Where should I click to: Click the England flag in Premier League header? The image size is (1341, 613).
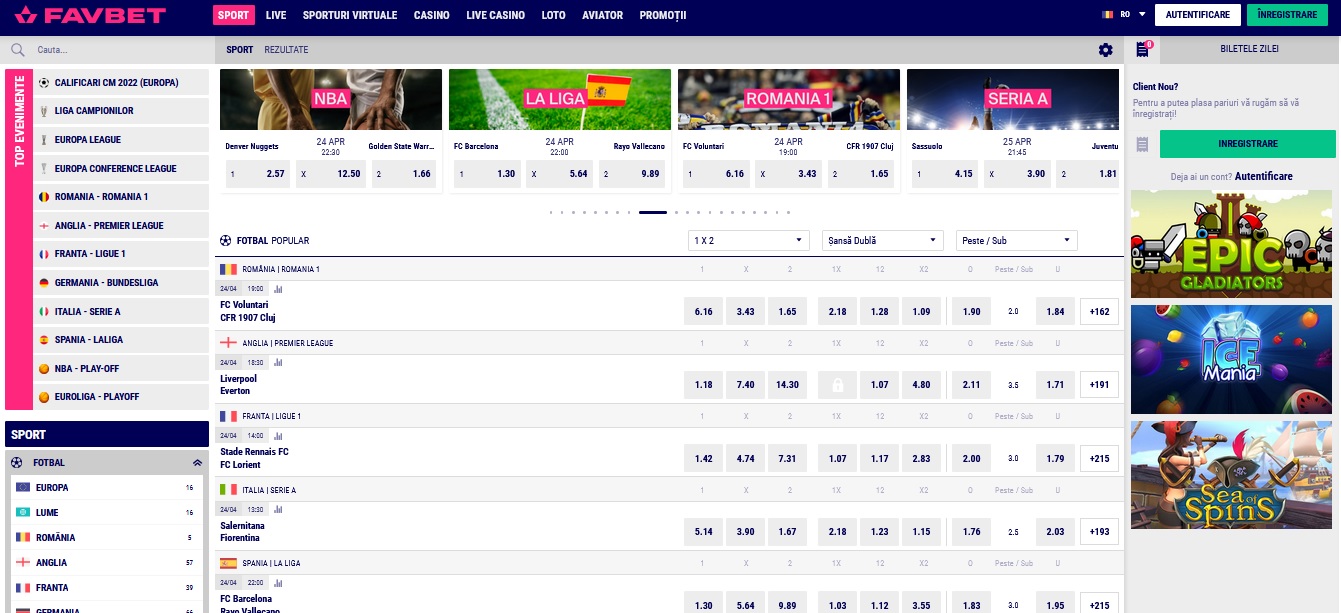pos(229,343)
